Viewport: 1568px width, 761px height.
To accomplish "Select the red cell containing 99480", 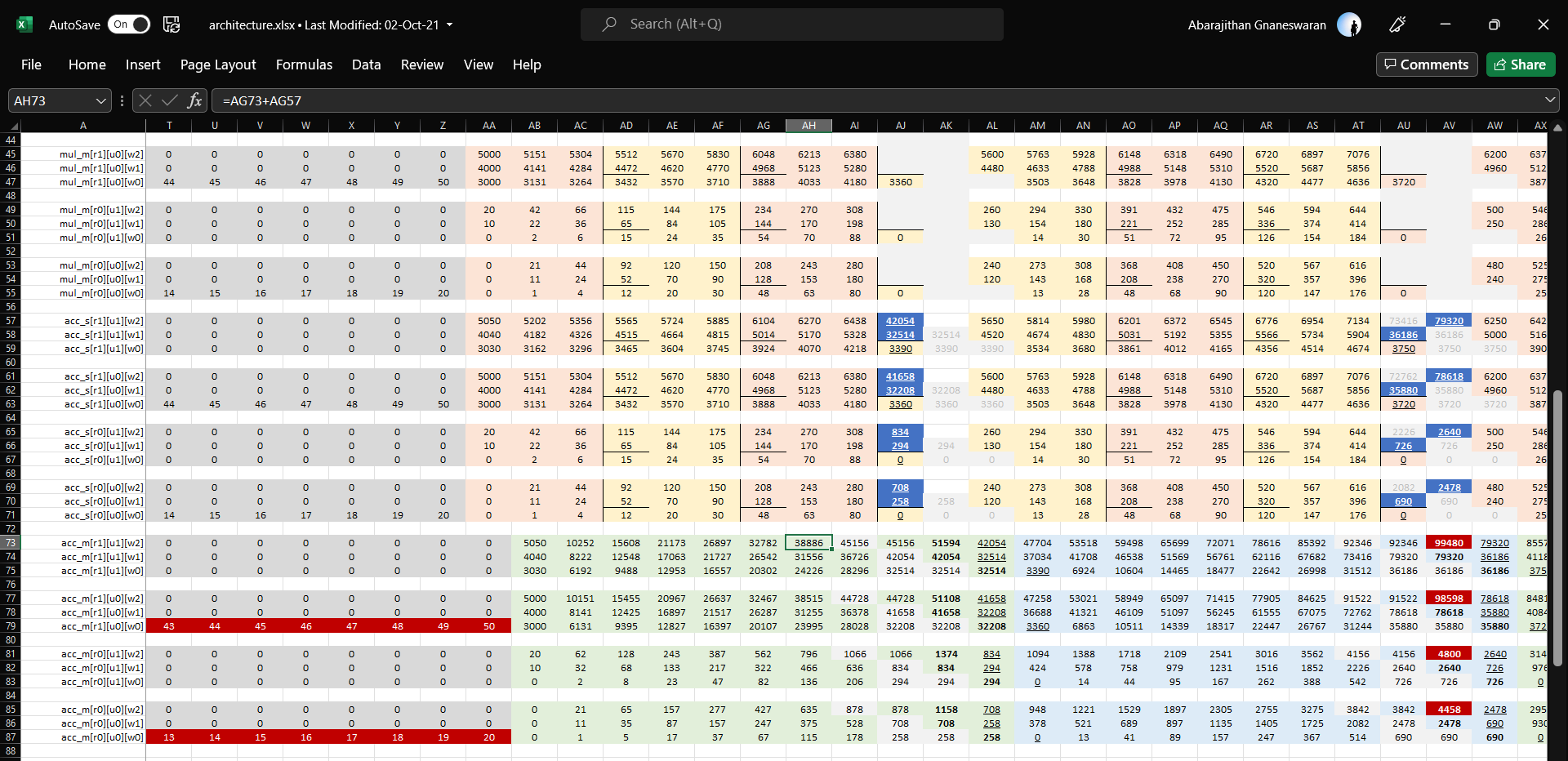I will (1449, 543).
